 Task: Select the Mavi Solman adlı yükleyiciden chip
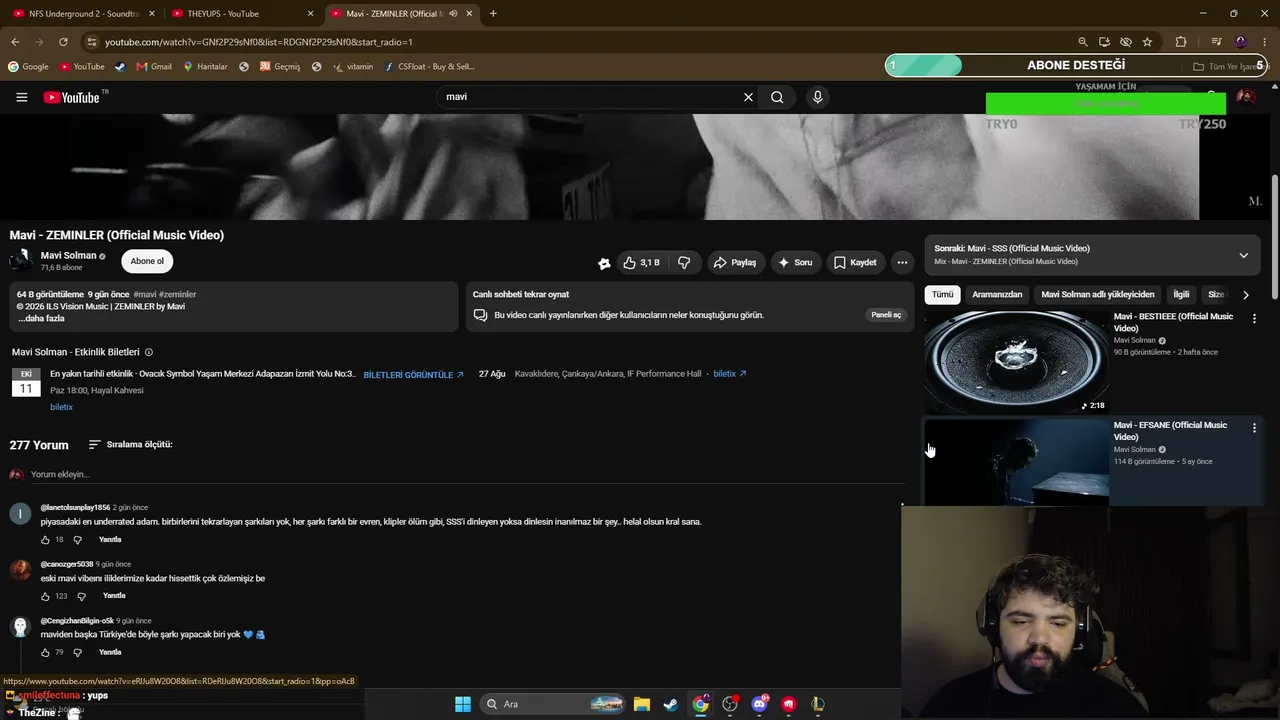[1097, 295]
